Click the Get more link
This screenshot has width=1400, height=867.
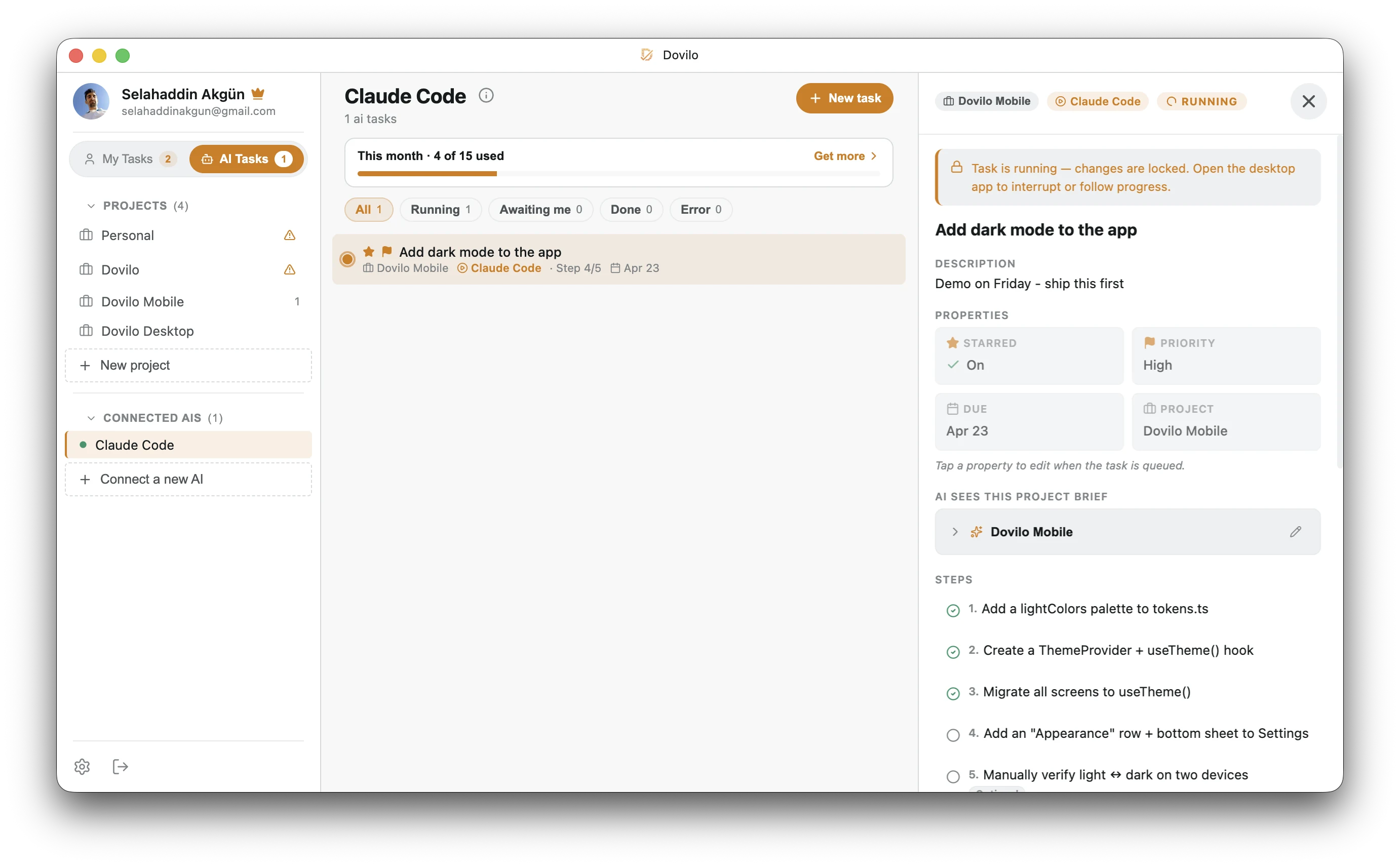pos(845,156)
